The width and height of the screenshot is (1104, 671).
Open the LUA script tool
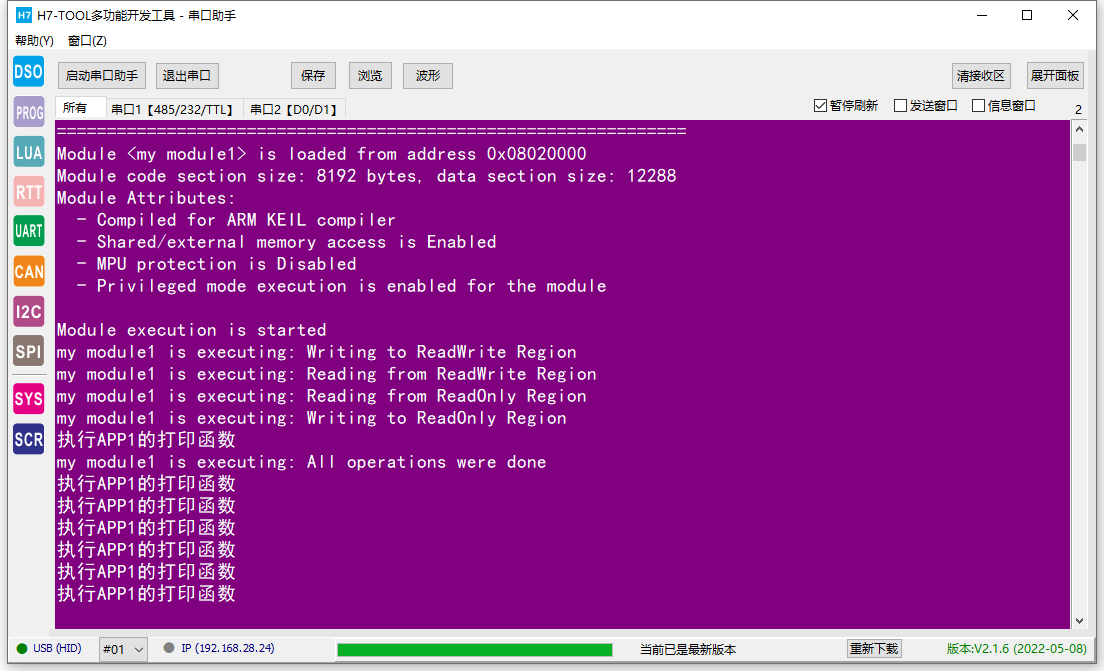tap(29, 152)
